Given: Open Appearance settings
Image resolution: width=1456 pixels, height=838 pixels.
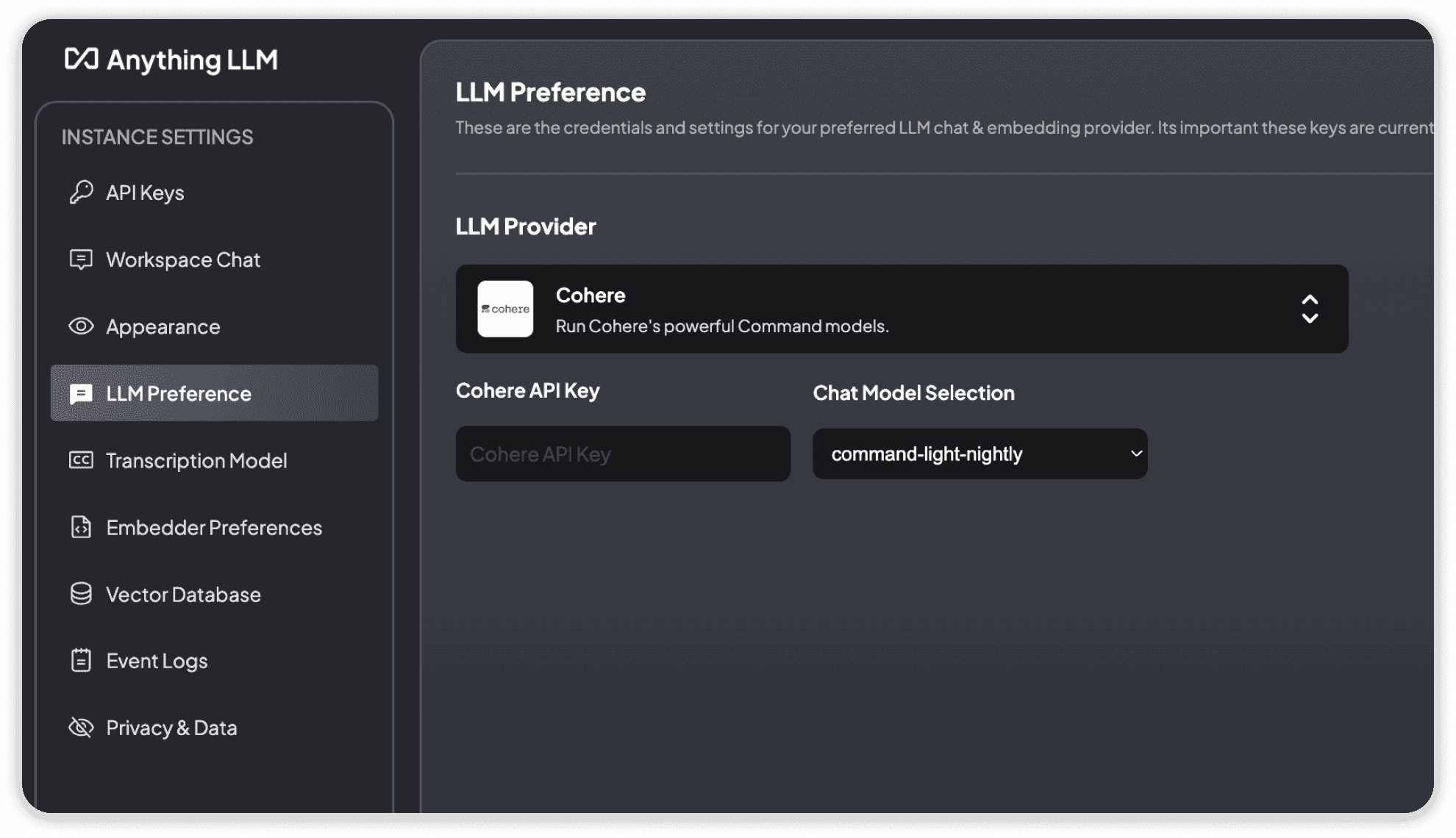Looking at the screenshot, I should point(214,326).
